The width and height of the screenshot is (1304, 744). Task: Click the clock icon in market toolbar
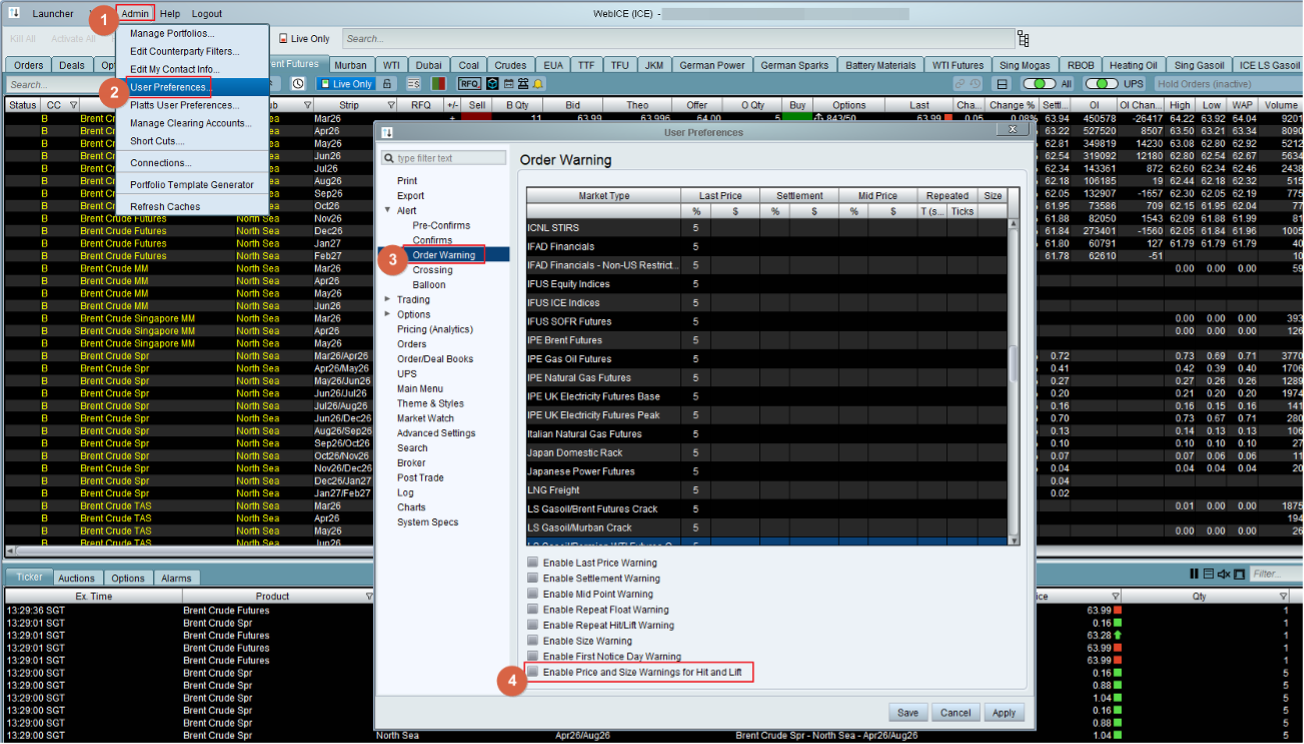tap(298, 84)
